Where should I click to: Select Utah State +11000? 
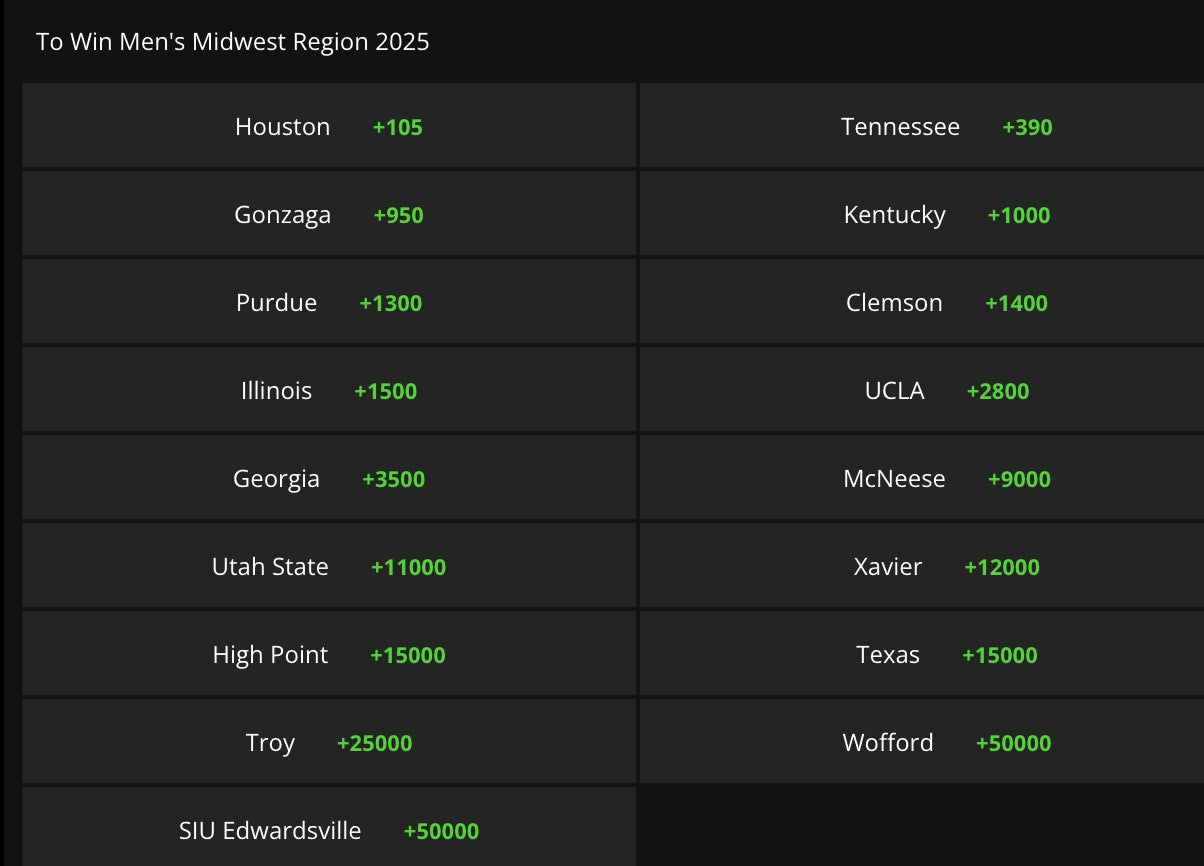pyautogui.click(x=329, y=567)
